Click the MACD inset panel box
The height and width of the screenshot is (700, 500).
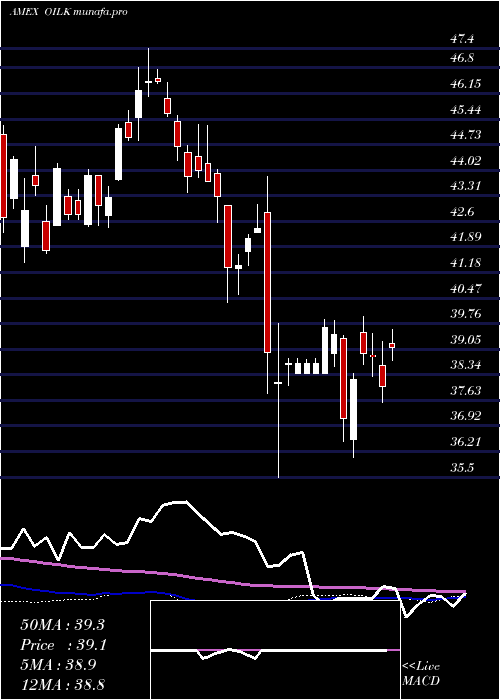(x=275, y=650)
